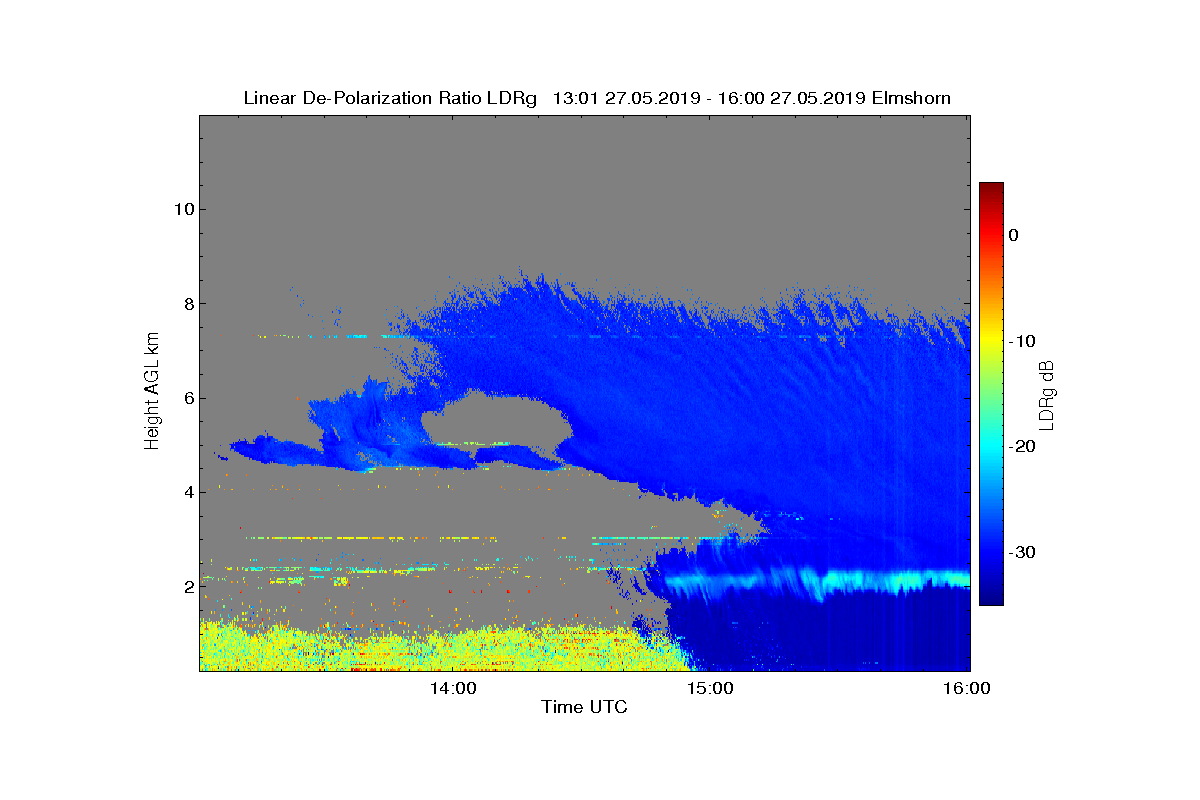Screen dimensions: 1200x800
Task: Click the 16:00 time tick label
Action: pos(967,688)
